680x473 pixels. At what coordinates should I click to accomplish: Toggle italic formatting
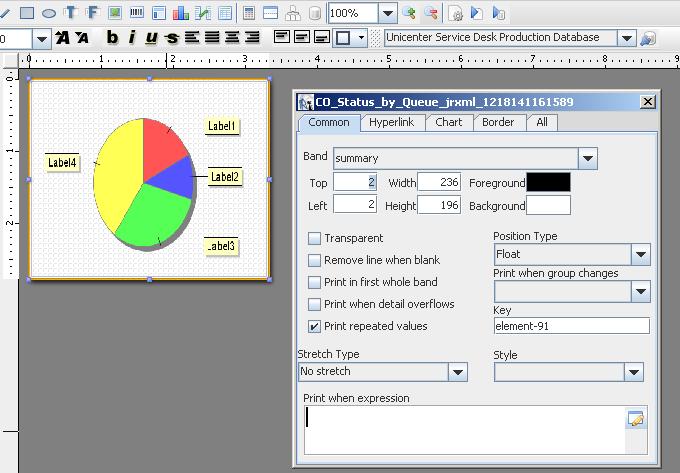coord(132,38)
